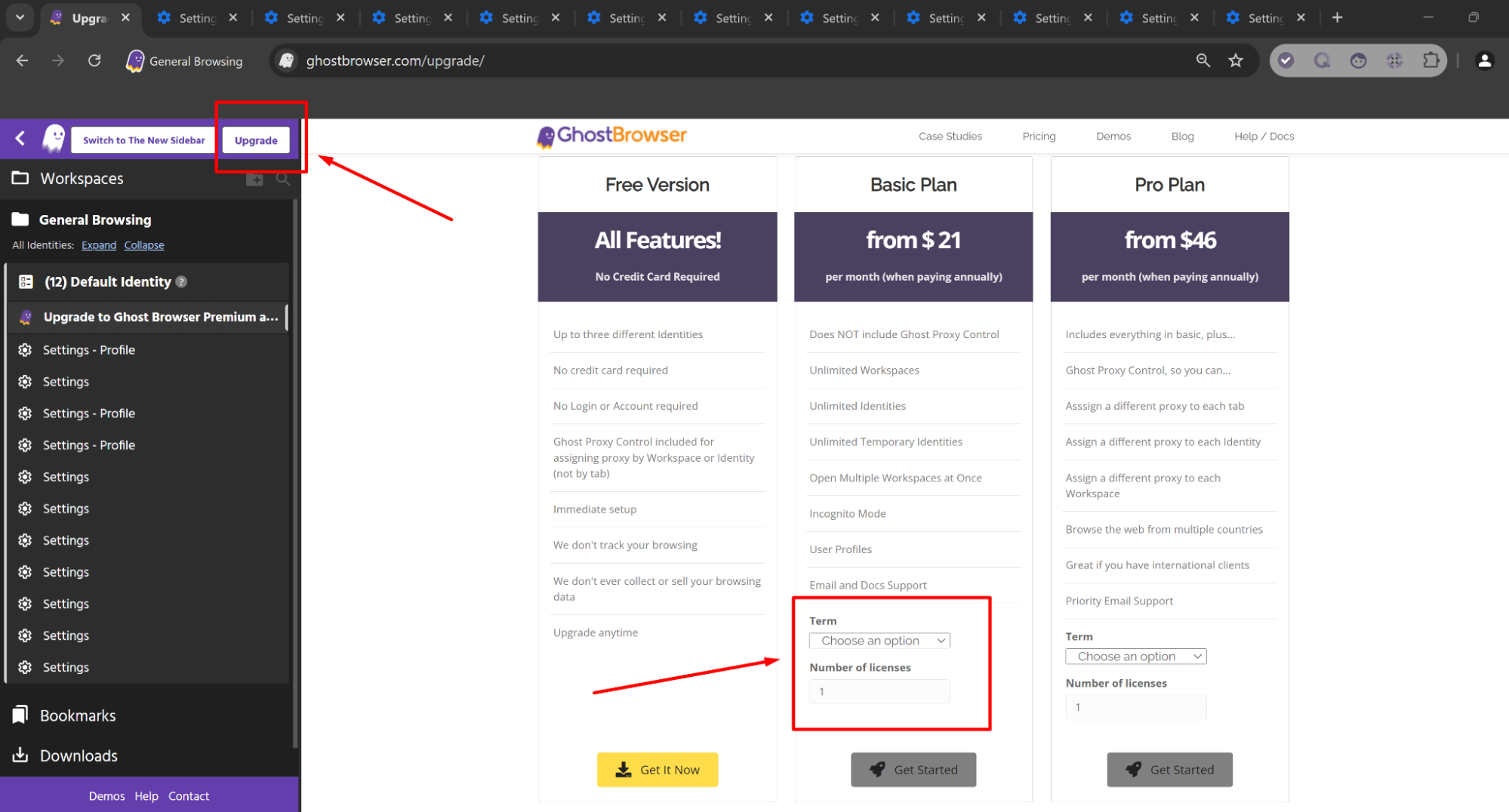Open Demos link in sidebar footer
The image size is (1509, 812).
click(106, 796)
